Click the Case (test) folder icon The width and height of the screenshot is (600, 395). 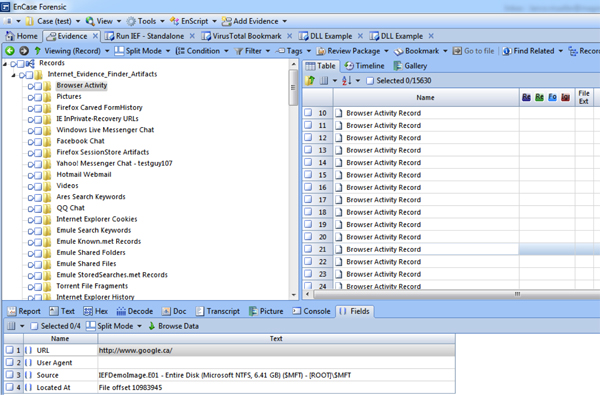point(30,21)
